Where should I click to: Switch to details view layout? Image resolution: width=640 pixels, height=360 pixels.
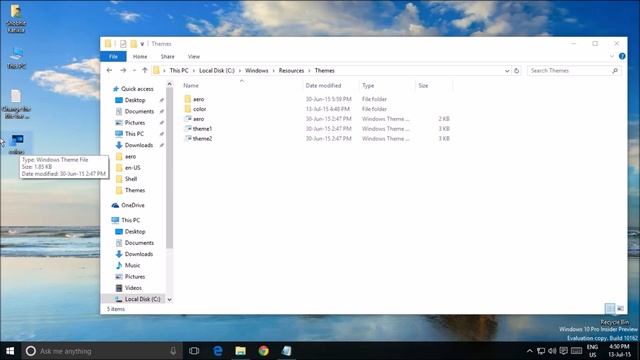point(609,309)
